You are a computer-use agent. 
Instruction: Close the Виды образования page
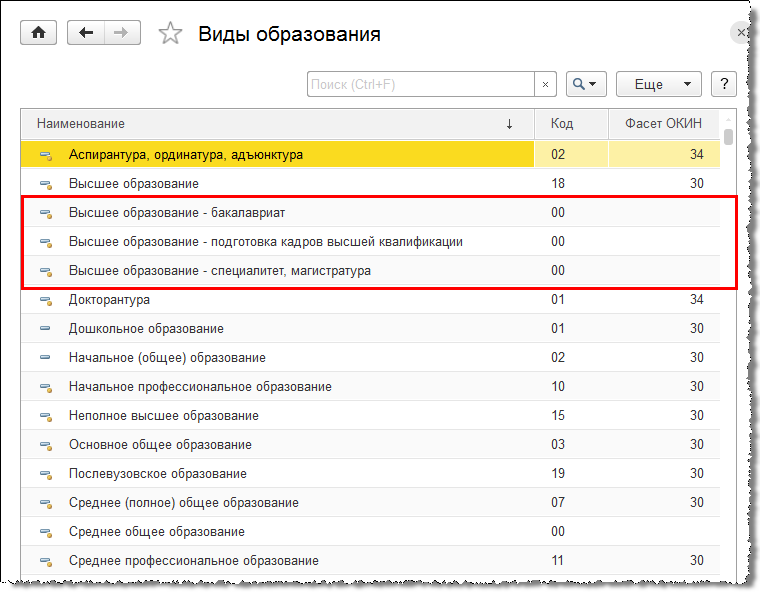pyautogui.click(x=741, y=32)
